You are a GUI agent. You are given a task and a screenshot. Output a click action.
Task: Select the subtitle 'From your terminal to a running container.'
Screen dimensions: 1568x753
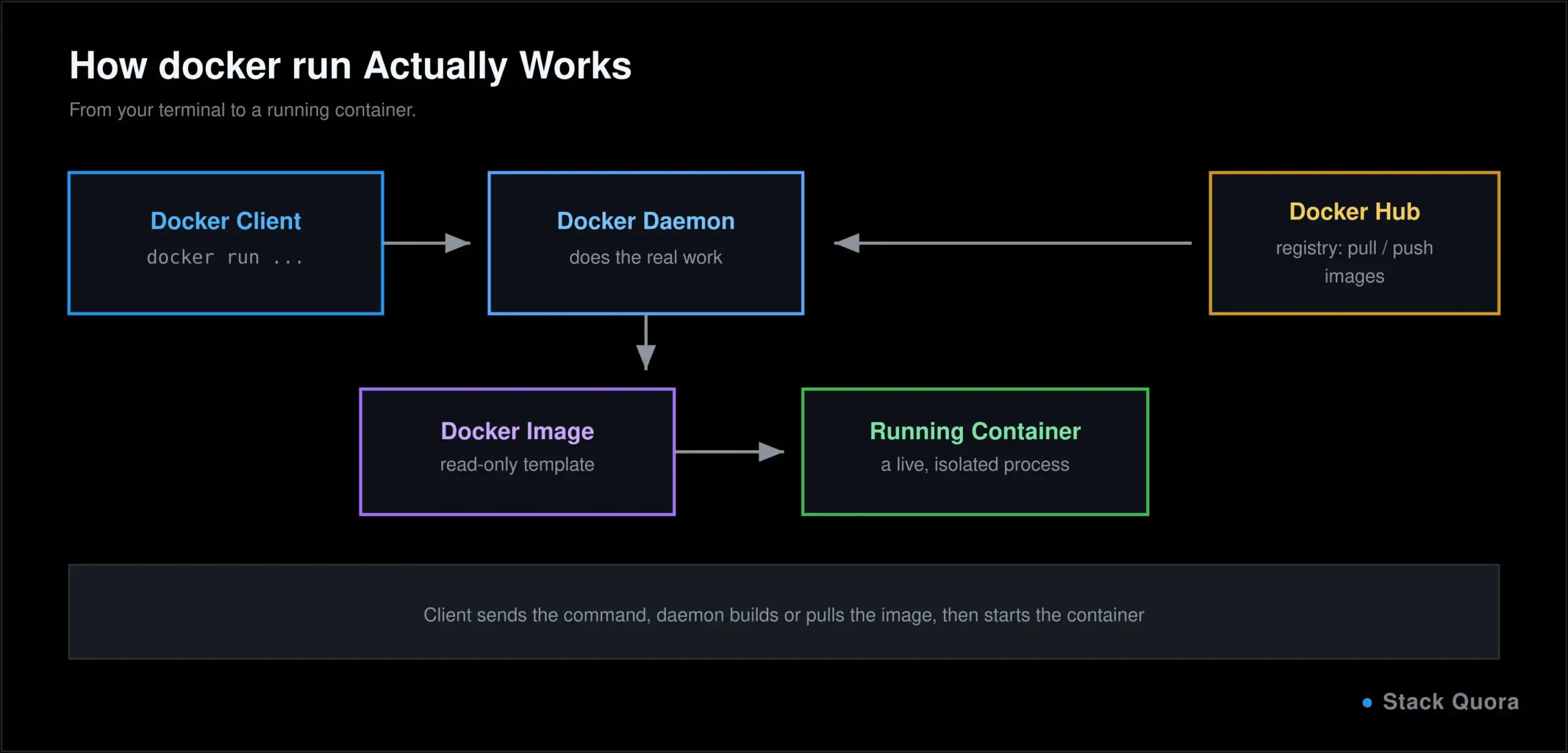pyautogui.click(x=243, y=110)
